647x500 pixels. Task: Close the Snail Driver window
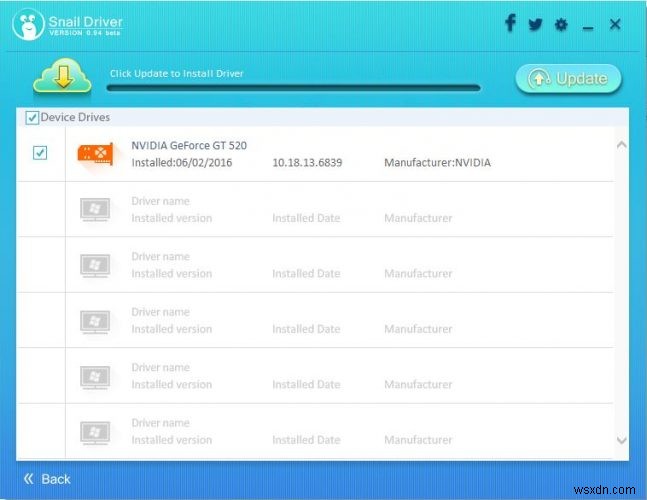pos(615,24)
